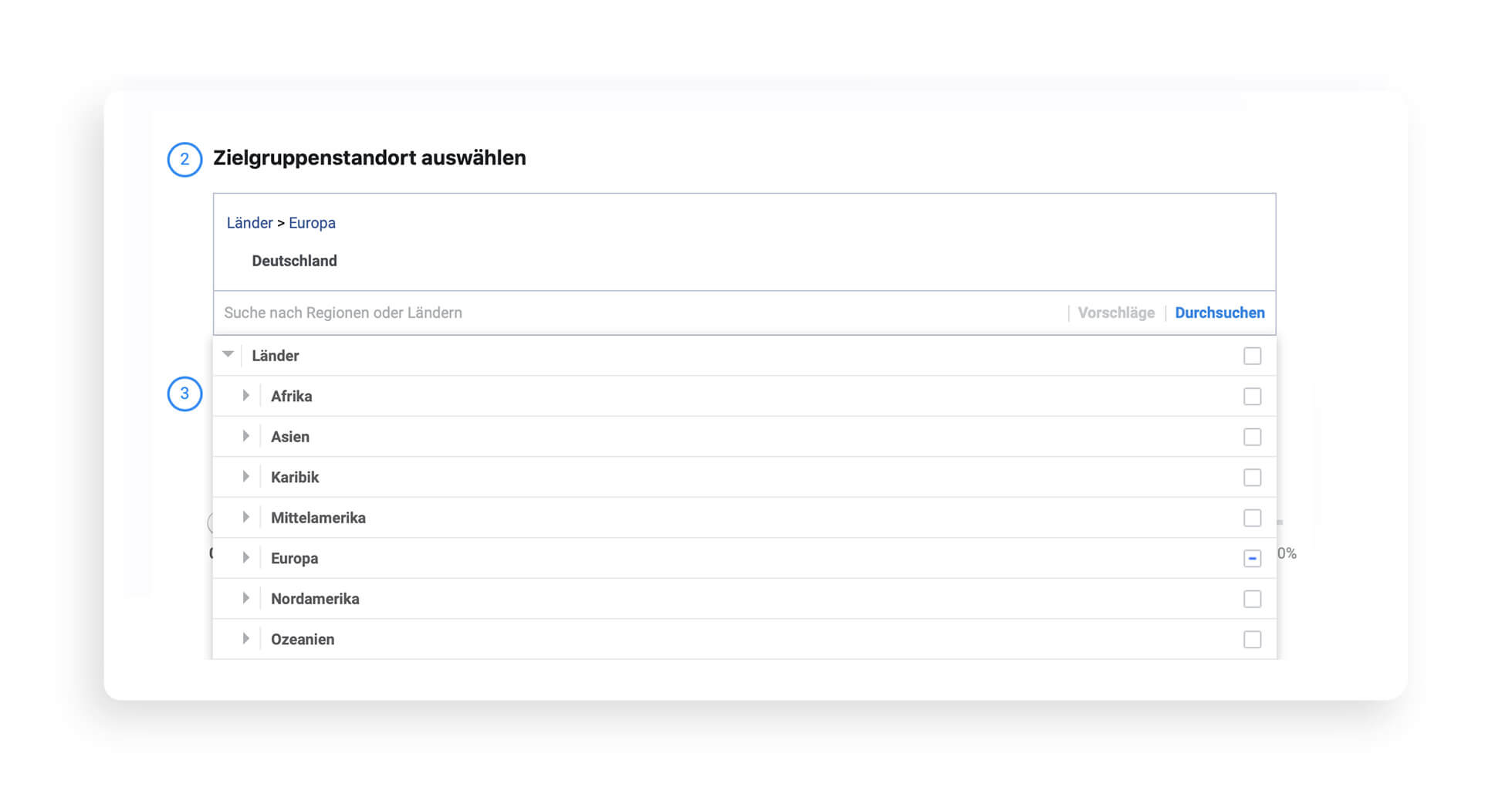1512x791 pixels.
Task: Expand the Ozeanien region arrow
Action: coord(246,639)
